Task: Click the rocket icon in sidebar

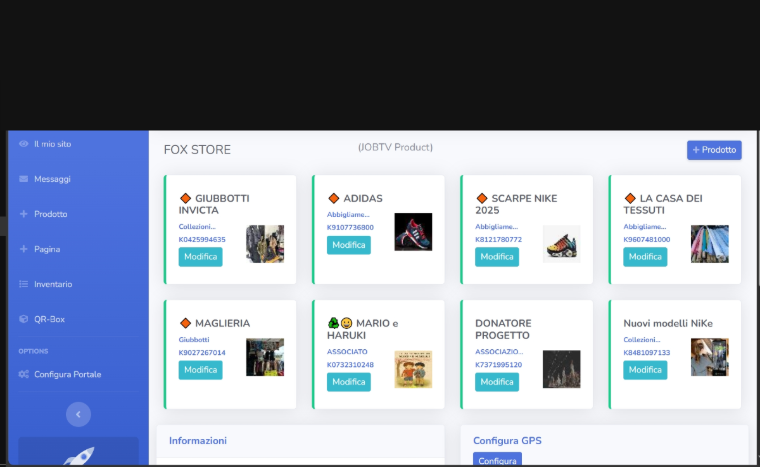Action: click(x=79, y=456)
